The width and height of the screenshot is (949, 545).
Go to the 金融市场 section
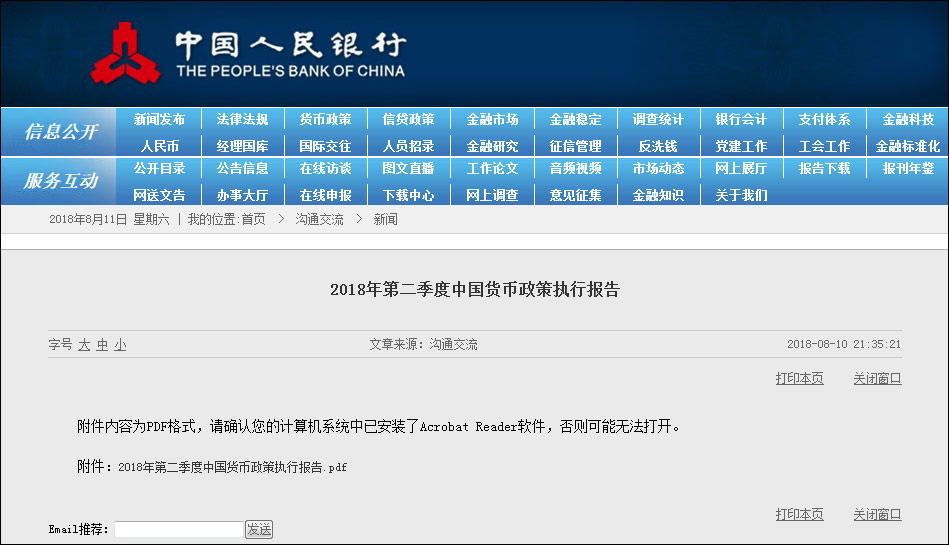[x=492, y=119]
